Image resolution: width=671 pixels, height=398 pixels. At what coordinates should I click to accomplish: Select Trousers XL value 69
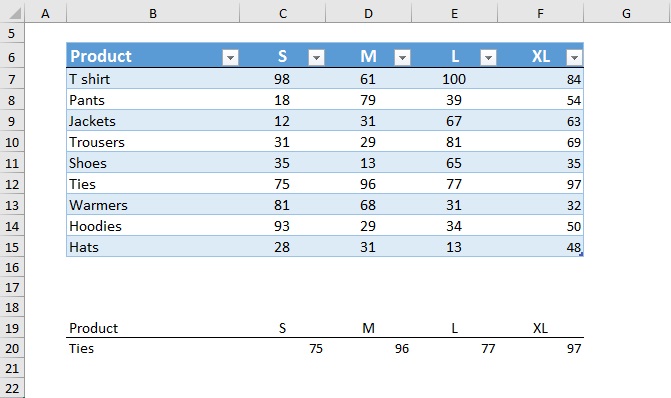pyautogui.click(x=540, y=142)
